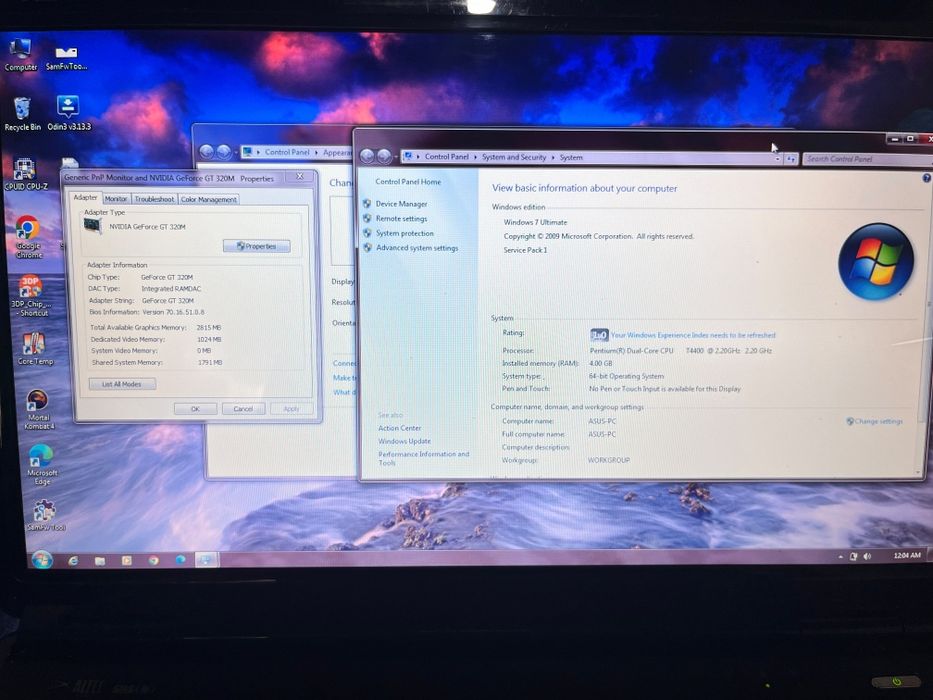The image size is (933, 700).
Task: Open Performance Information and Tools link
Action: (424, 458)
